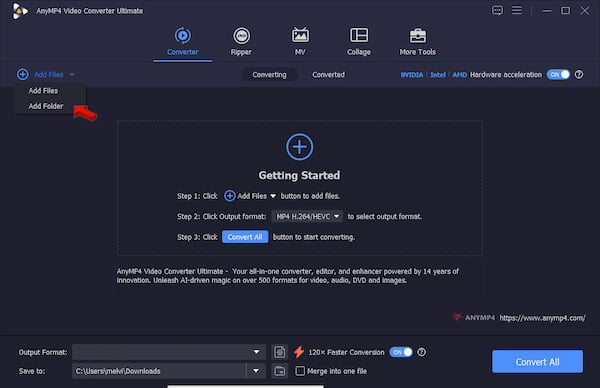Expand Add Files arrow in Step 1
Screen dimensions: 600x388
273,196
